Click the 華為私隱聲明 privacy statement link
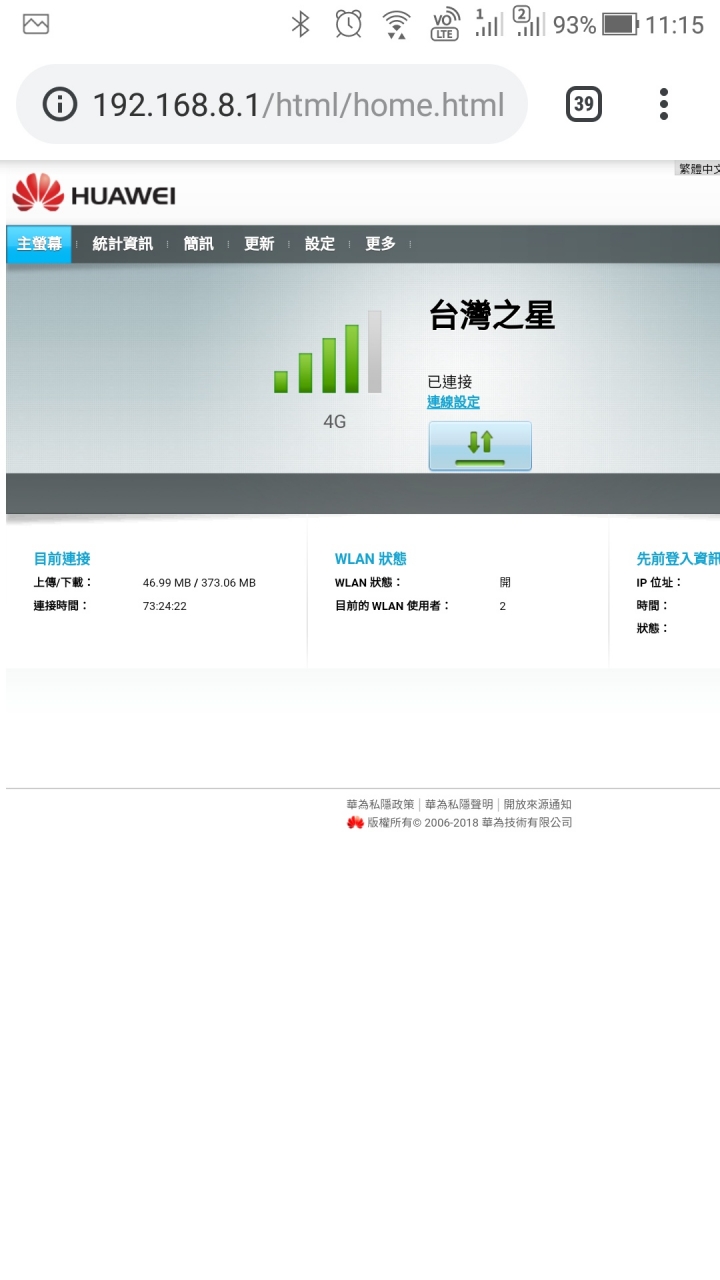Image resolution: width=720 pixels, height=1280 pixels. (459, 804)
